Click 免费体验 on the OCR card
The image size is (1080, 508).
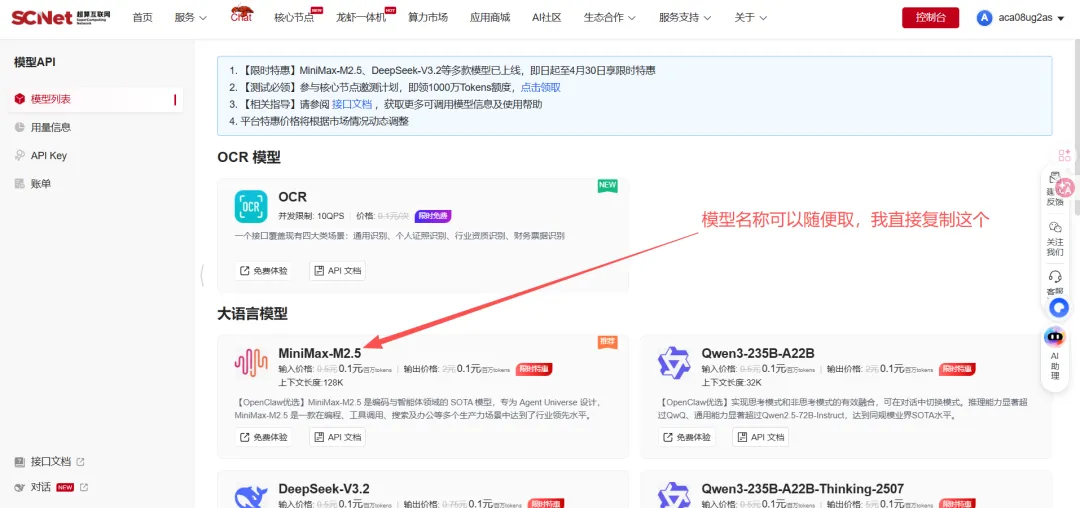(x=262, y=271)
